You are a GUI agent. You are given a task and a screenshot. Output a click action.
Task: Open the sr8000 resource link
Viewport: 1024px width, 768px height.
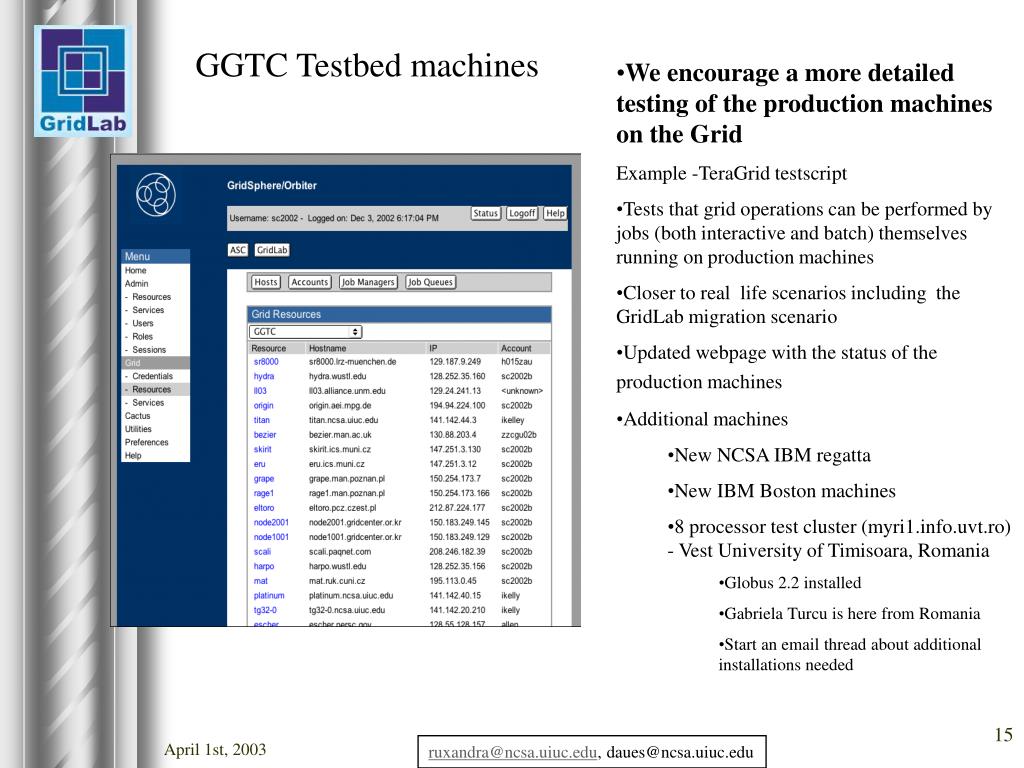266,362
